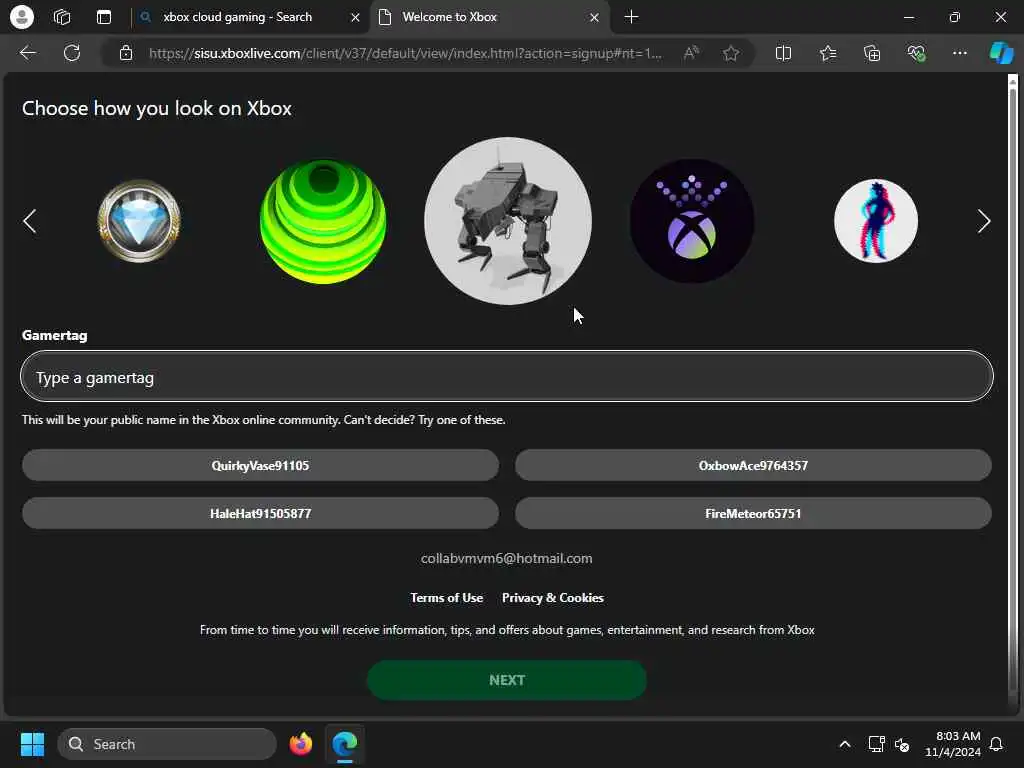The width and height of the screenshot is (1024, 768).
Task: Open Browser essentials heart icon
Action: click(x=916, y=53)
